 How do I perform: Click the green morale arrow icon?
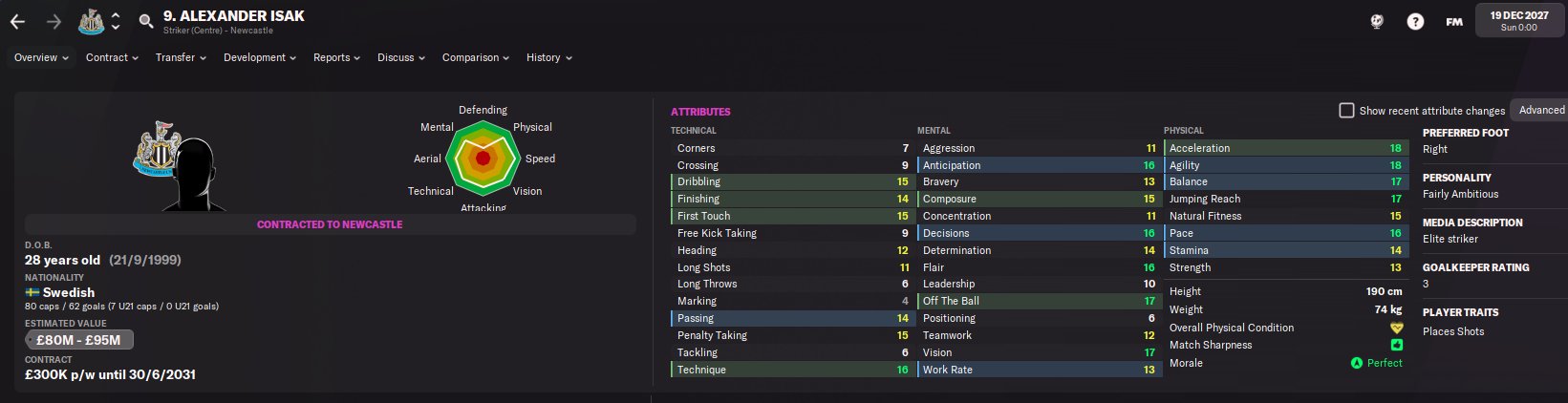click(1356, 363)
